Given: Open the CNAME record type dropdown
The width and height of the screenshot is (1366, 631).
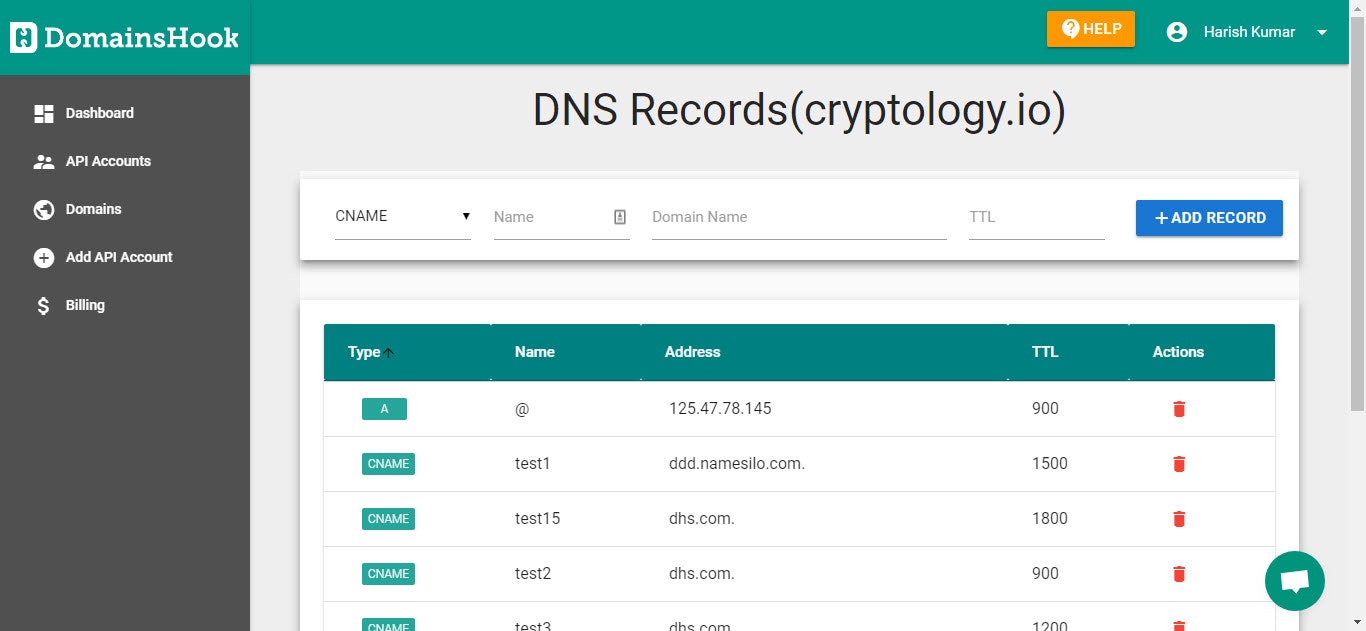Looking at the screenshot, I should 403,216.
